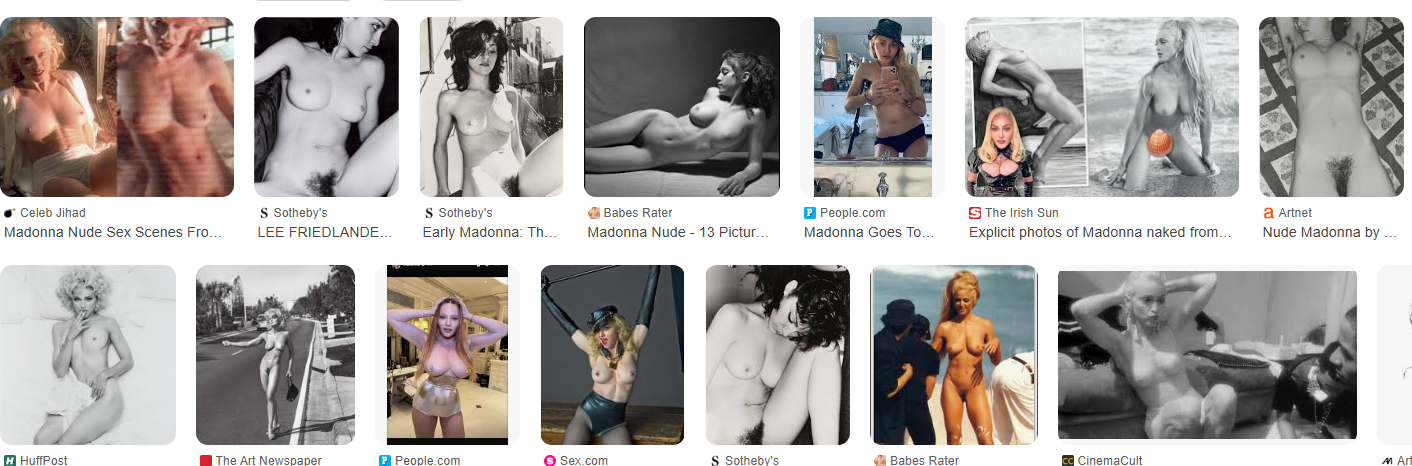Open the 'Madonna Goes To…' result title

tap(869, 232)
